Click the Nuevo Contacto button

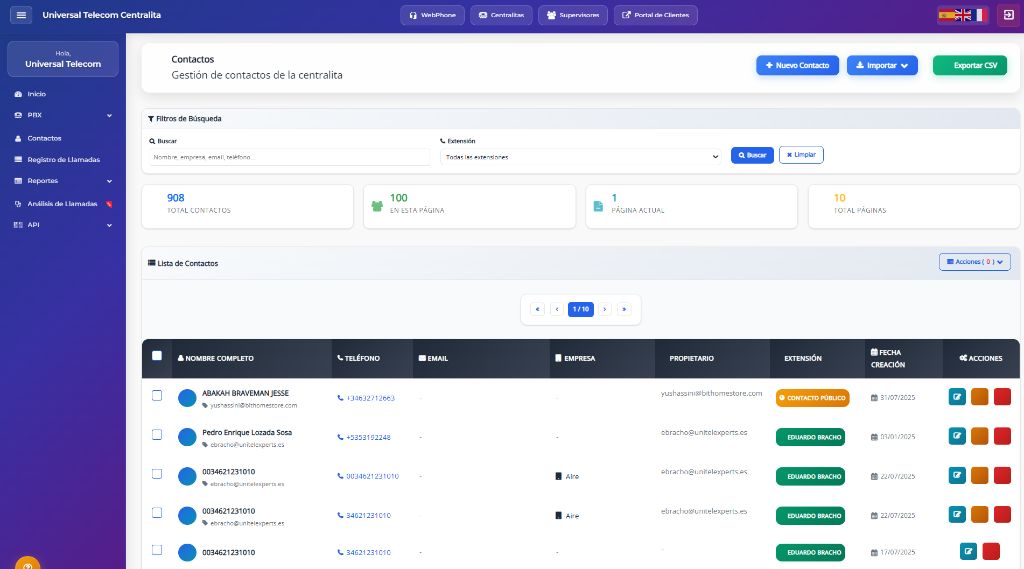(x=797, y=66)
